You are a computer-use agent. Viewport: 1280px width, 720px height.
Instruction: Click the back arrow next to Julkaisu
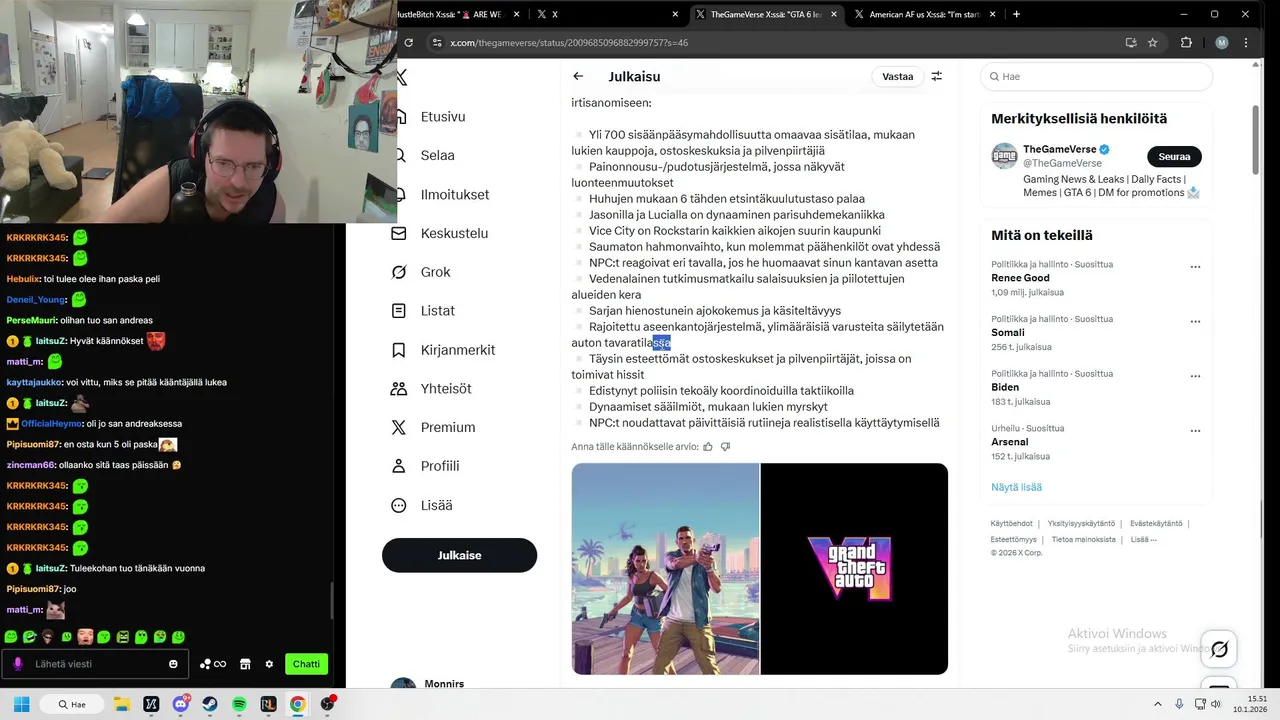click(578, 76)
